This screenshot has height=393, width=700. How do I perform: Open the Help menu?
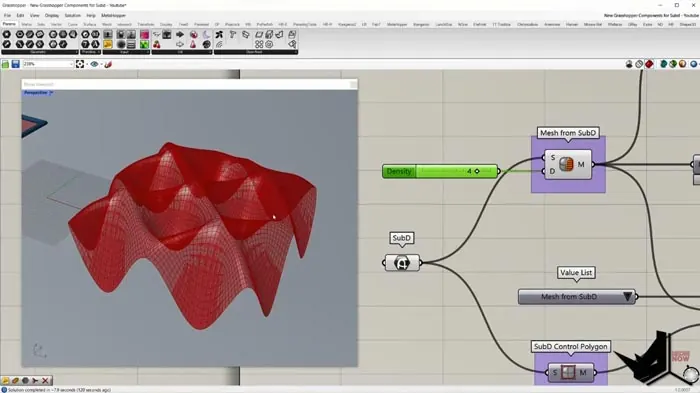tap(91, 15)
